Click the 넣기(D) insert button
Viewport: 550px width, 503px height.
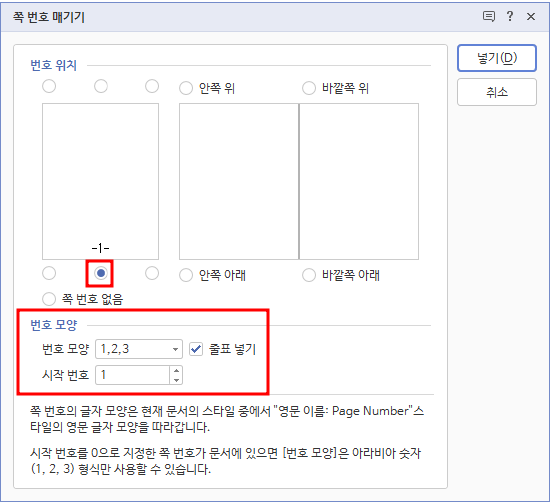(497, 58)
